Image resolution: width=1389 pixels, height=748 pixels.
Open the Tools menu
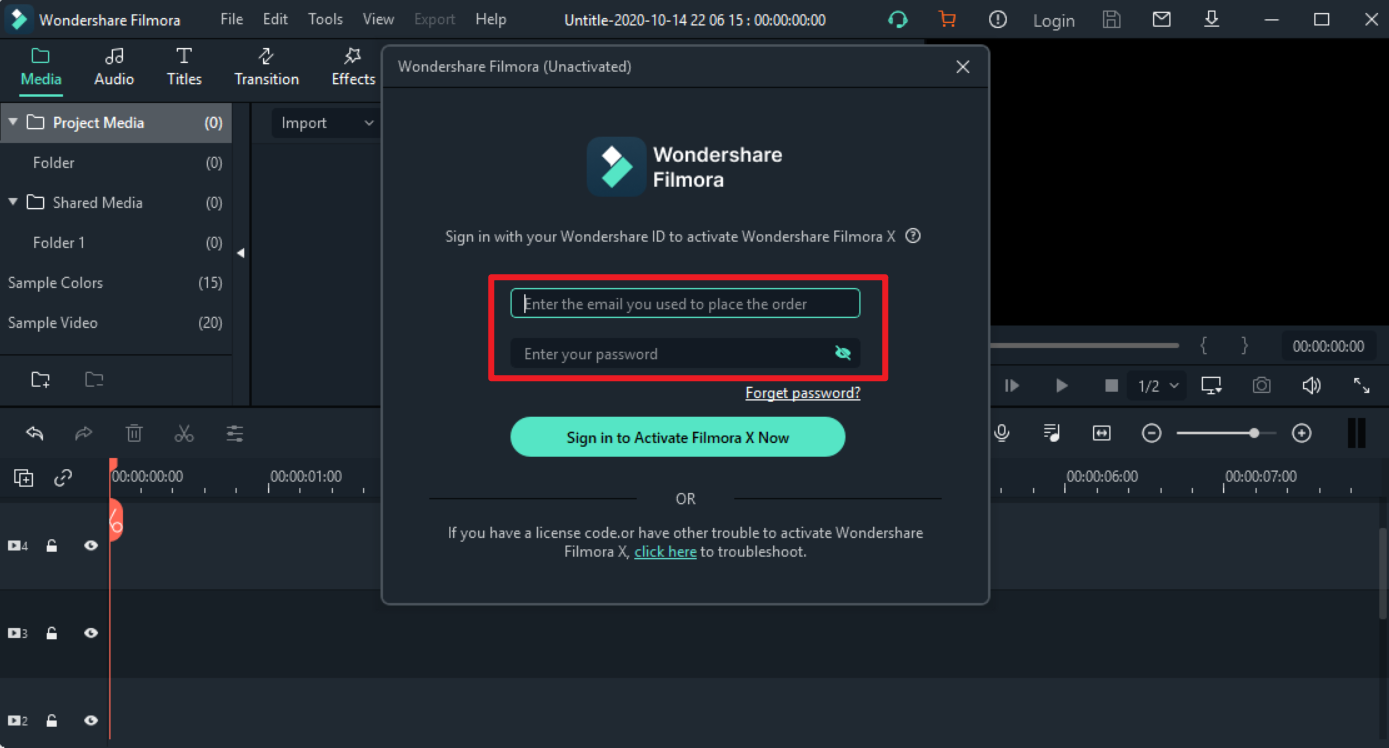pos(325,19)
